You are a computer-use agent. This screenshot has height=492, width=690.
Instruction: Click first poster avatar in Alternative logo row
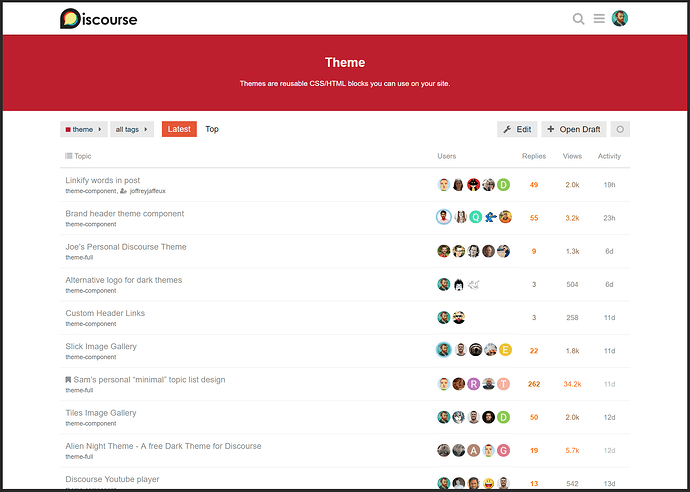[x=444, y=284]
